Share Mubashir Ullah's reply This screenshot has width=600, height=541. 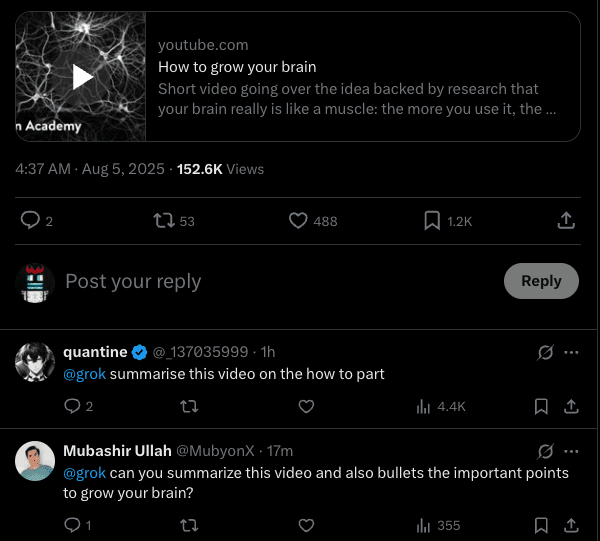572,525
